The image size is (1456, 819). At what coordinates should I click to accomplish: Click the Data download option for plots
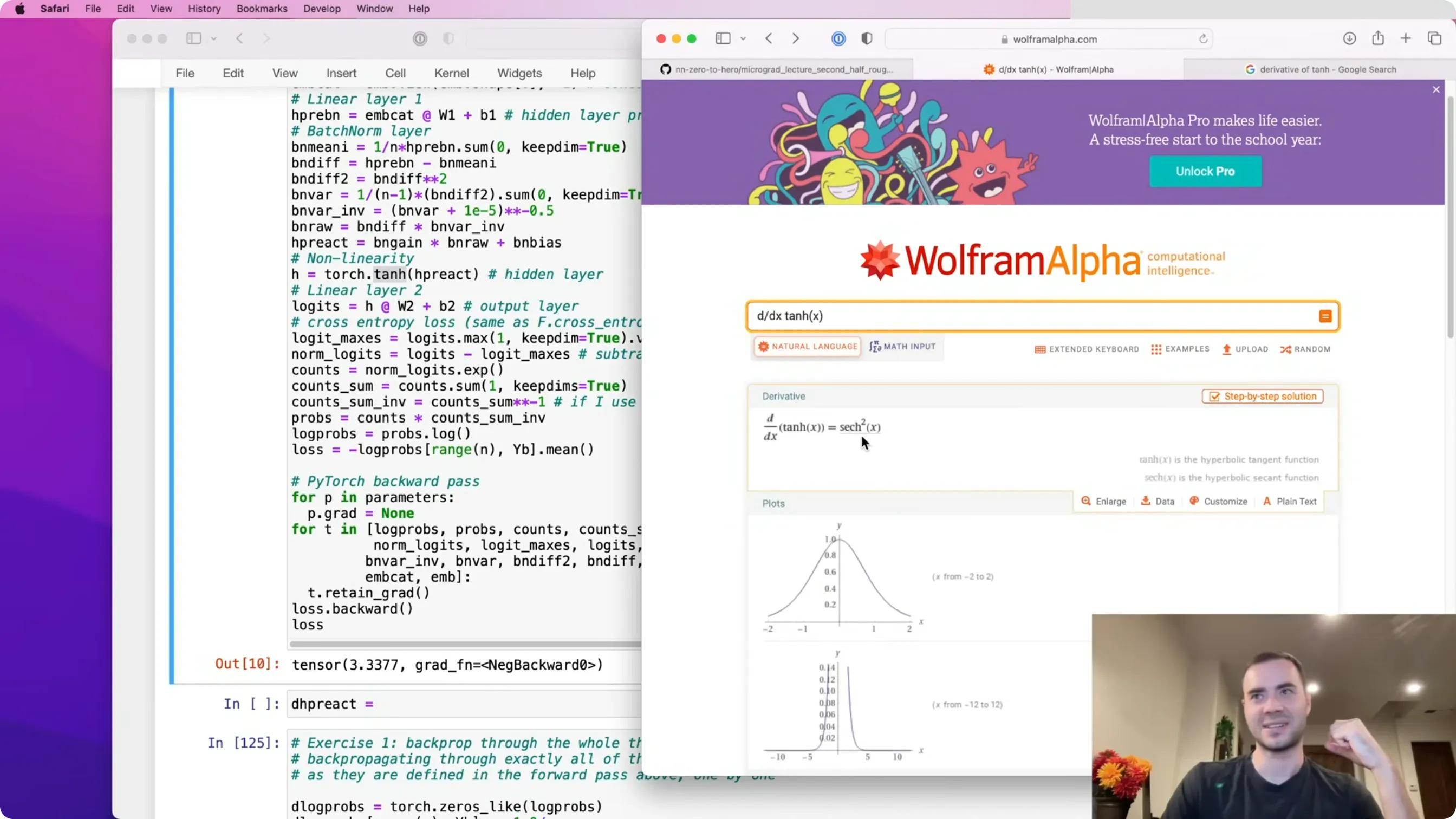(1158, 502)
